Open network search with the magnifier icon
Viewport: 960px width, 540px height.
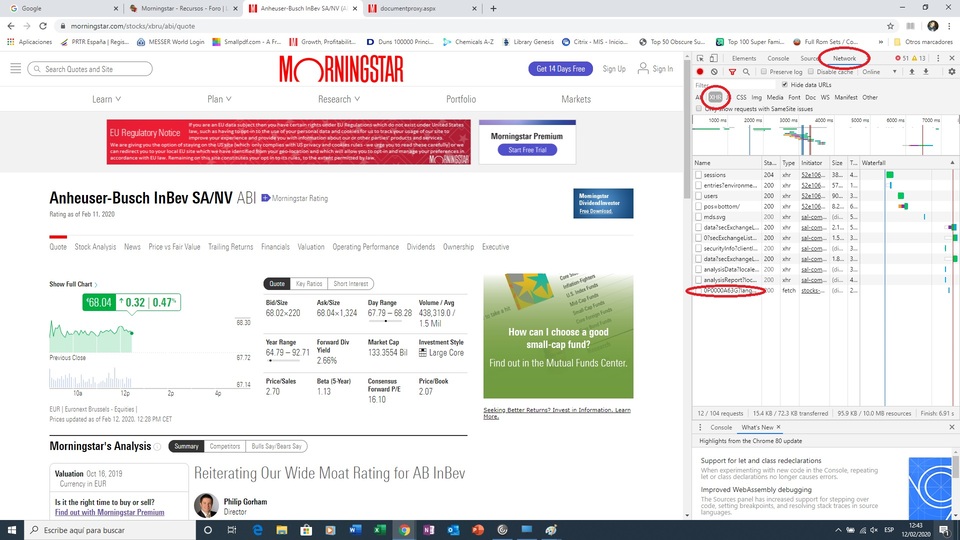click(x=746, y=72)
